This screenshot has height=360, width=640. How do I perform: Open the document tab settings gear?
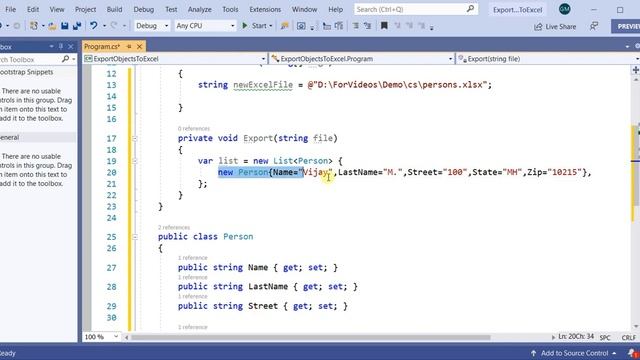point(637,47)
